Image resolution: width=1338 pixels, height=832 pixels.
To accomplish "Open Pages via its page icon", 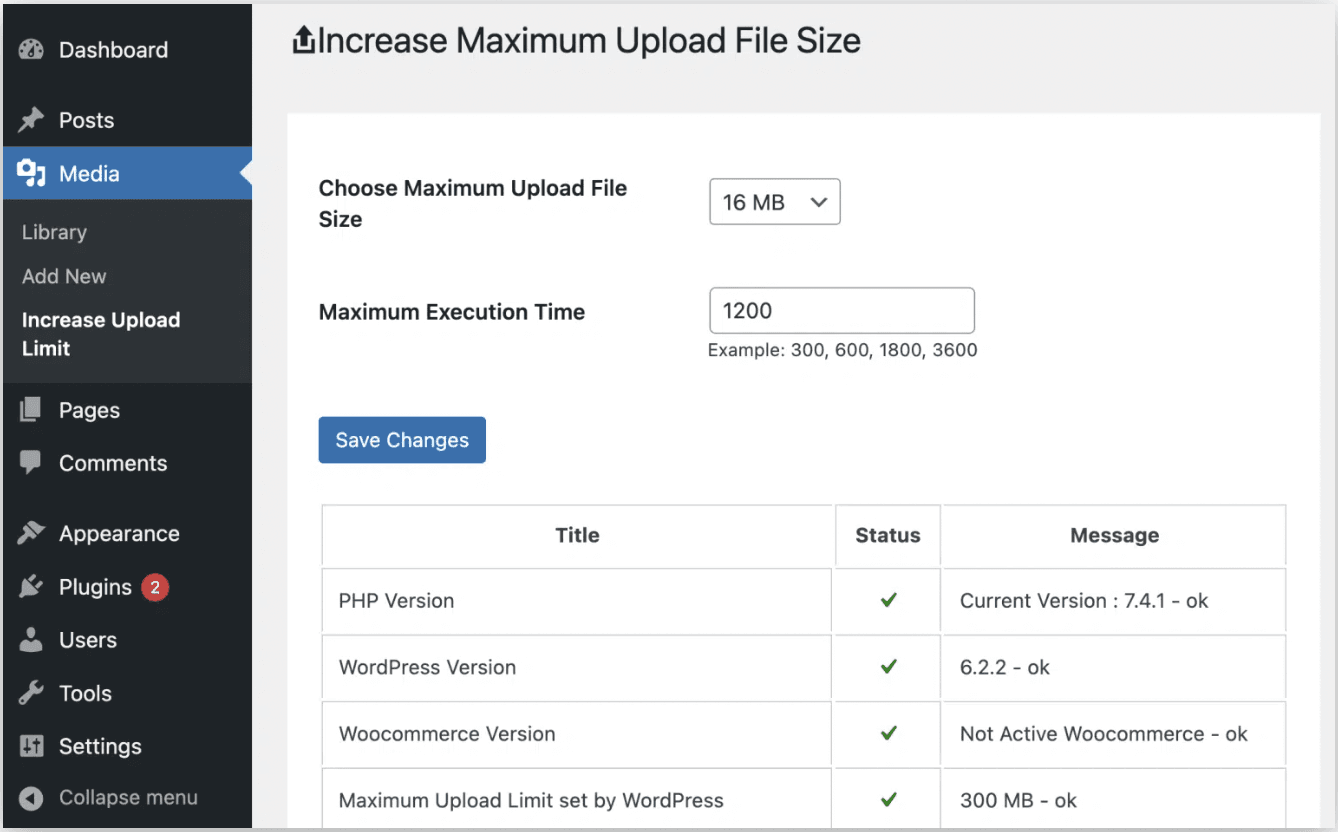I will coord(32,409).
